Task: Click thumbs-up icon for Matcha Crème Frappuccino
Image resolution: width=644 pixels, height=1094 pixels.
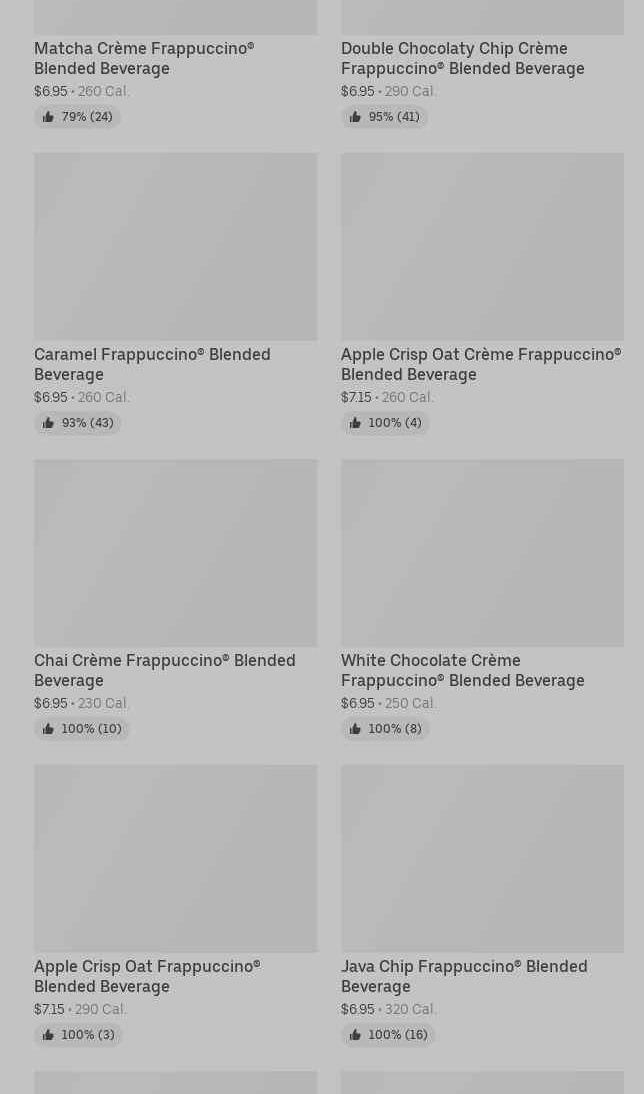Action: pos(48,117)
